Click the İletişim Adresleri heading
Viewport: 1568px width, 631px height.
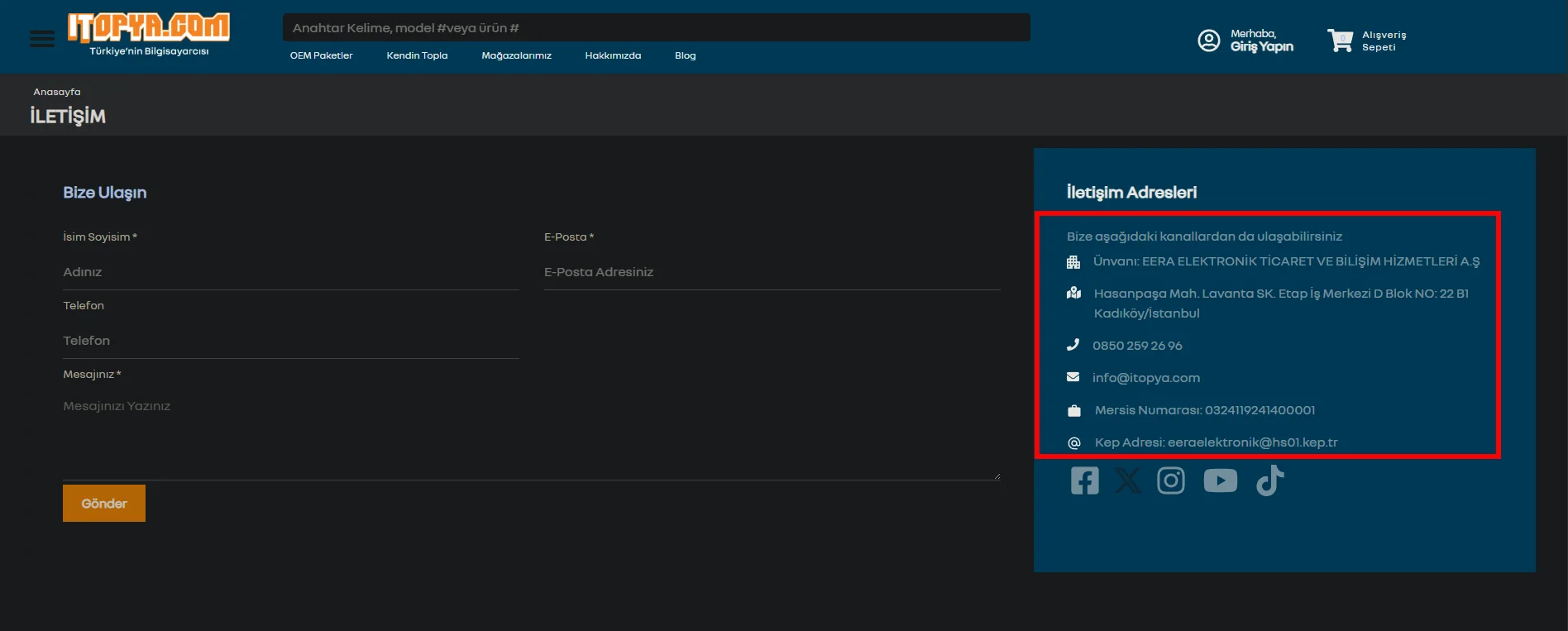pos(1131,192)
